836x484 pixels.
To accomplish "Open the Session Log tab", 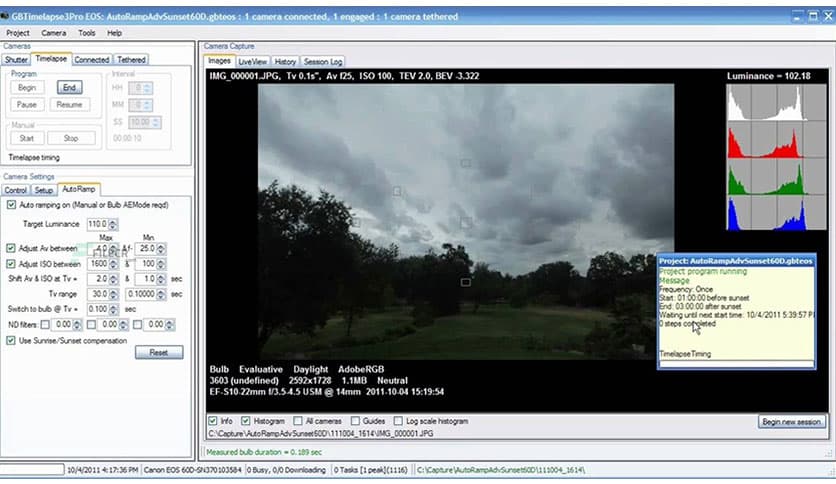I will pyautogui.click(x=323, y=62).
